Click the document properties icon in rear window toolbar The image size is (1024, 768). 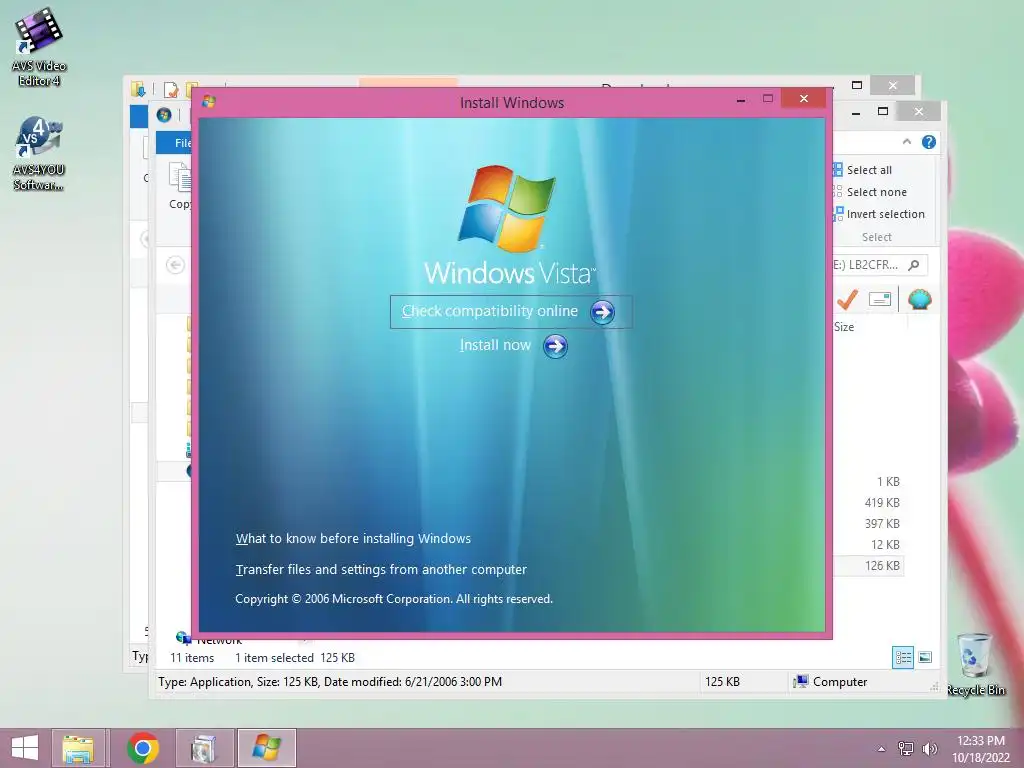point(171,89)
